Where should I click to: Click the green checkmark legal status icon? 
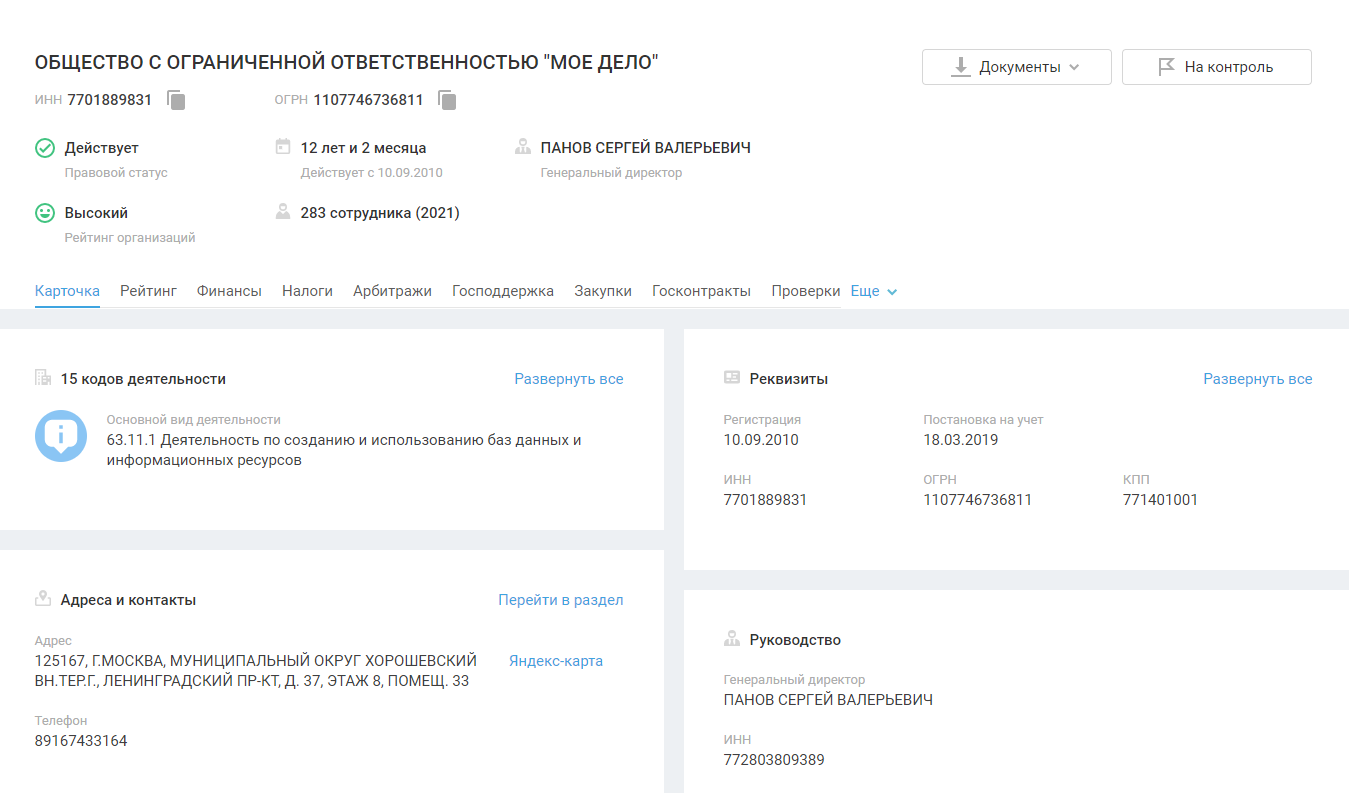pyautogui.click(x=45, y=148)
